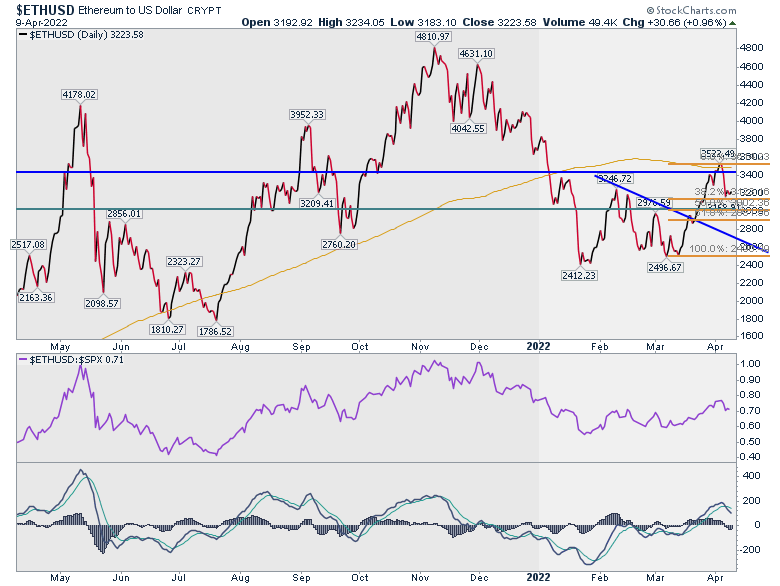Click the 100.0% Fibonacci level label
The width and height of the screenshot is (780, 586).
click(729, 249)
